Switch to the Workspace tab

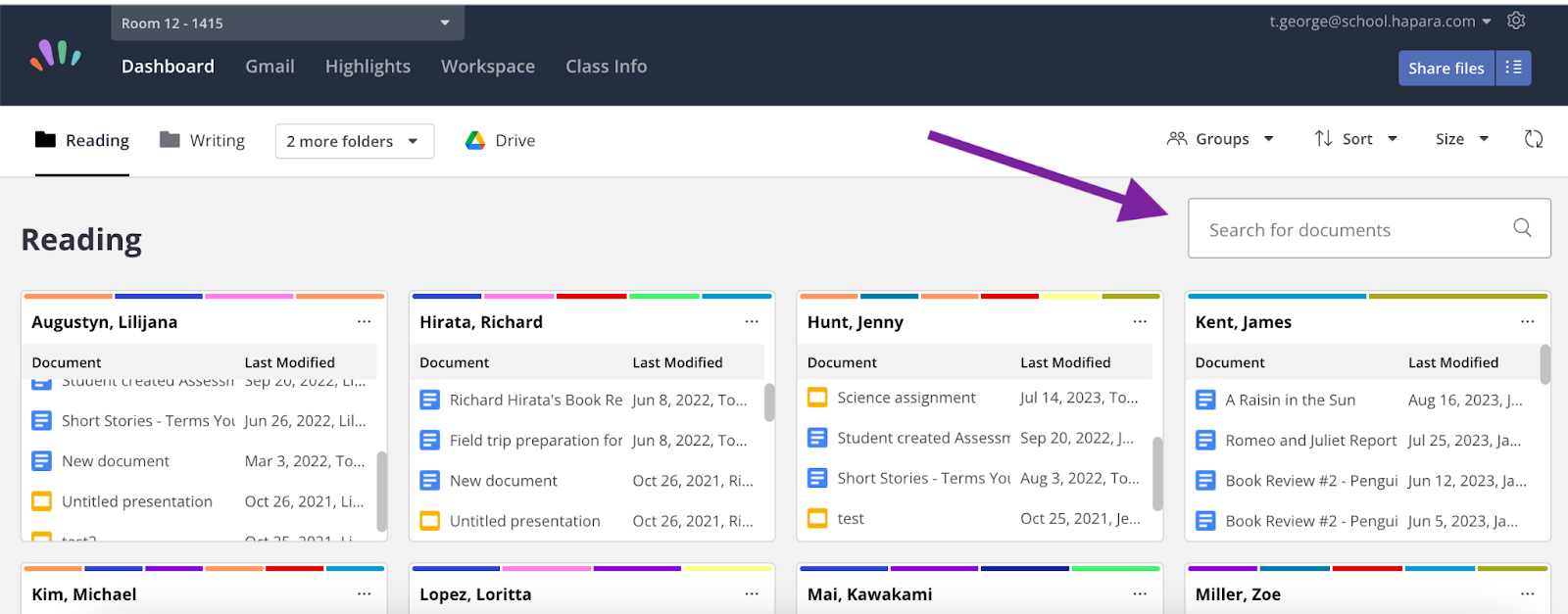click(x=488, y=67)
